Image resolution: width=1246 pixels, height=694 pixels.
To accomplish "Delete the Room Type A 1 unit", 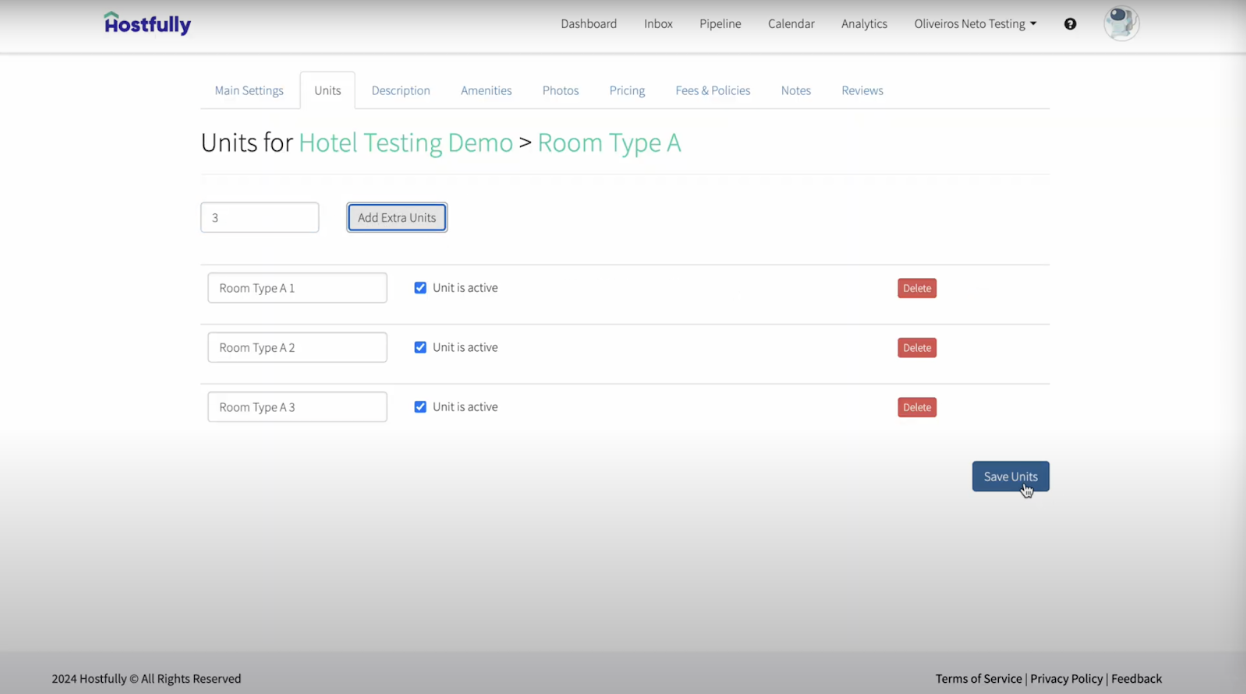I will pos(916,288).
